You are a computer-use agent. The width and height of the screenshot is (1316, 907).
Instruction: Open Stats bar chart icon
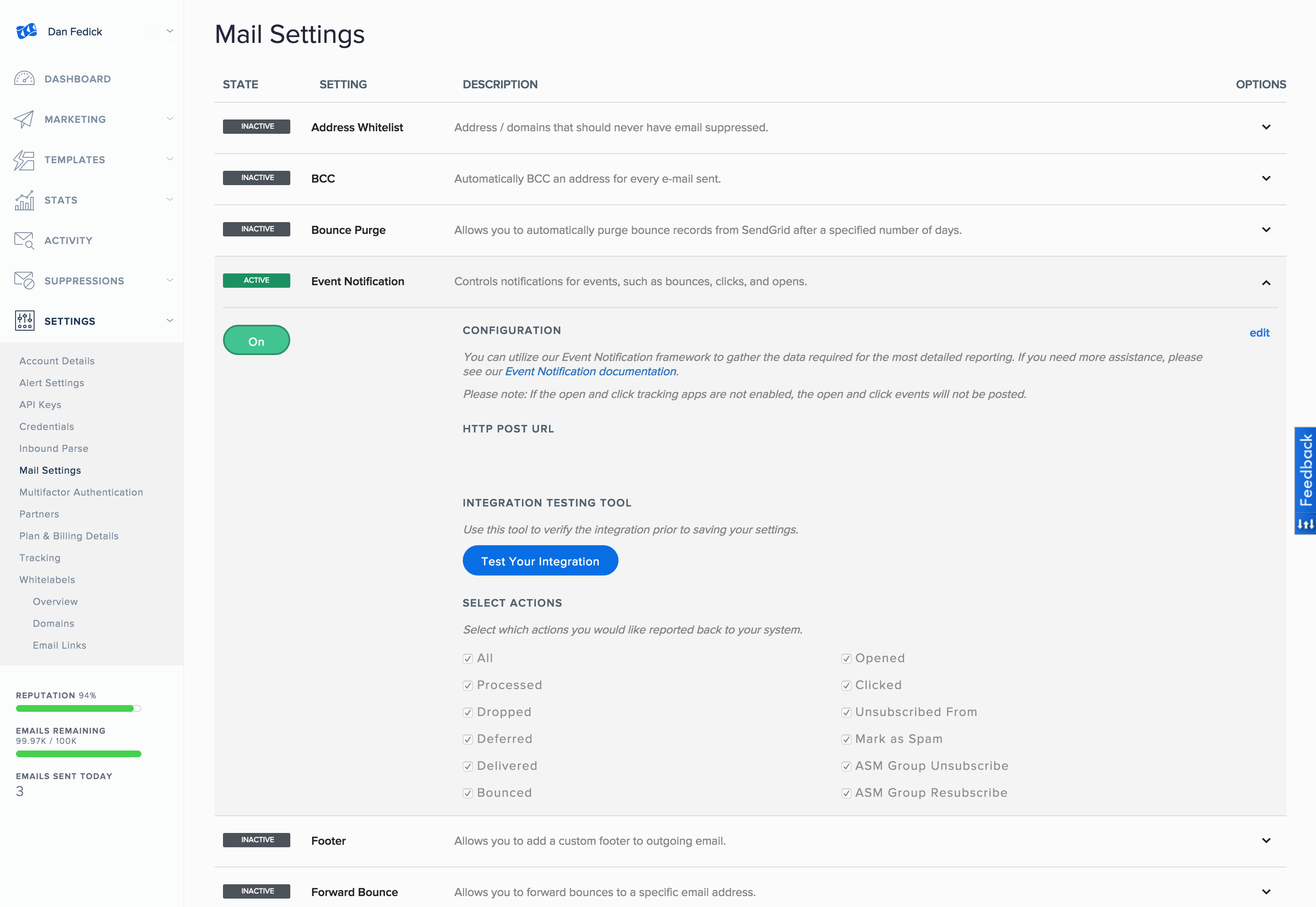(x=24, y=200)
